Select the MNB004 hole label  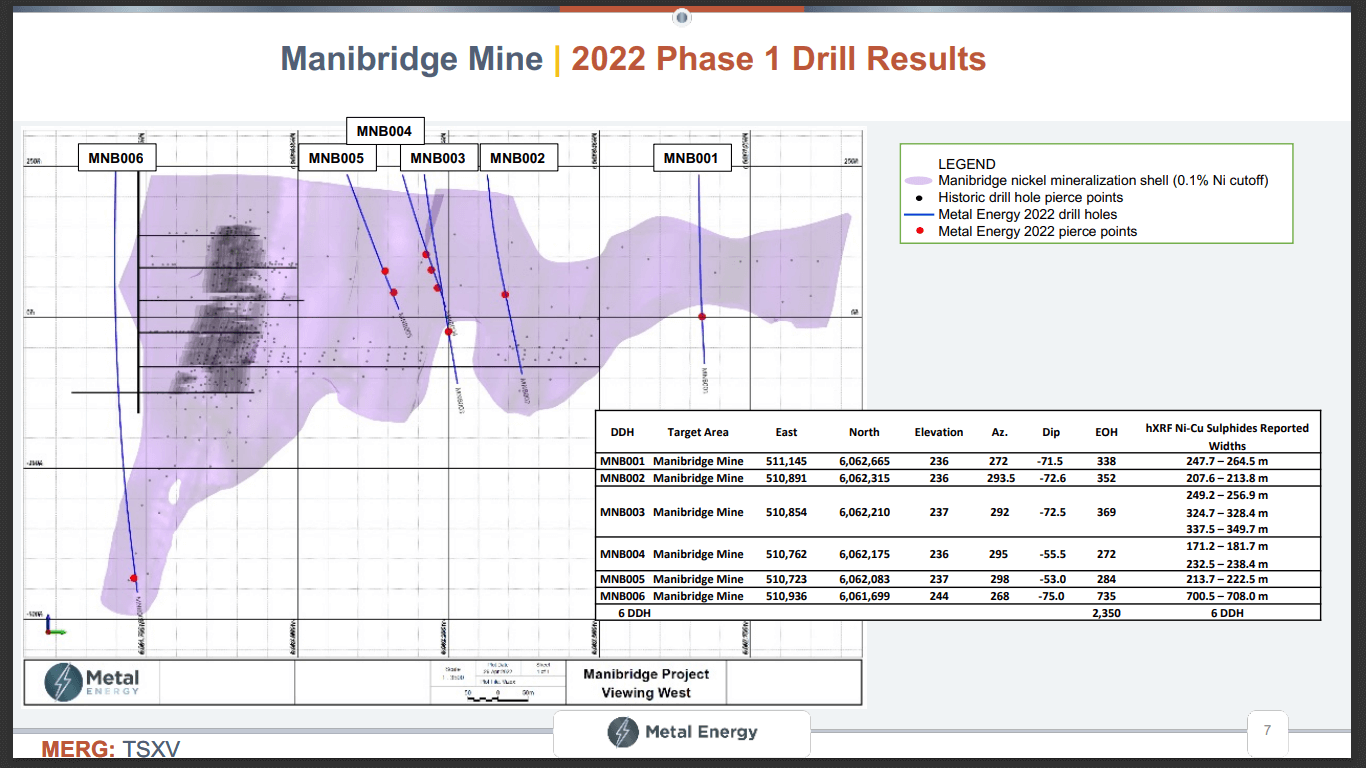click(385, 131)
